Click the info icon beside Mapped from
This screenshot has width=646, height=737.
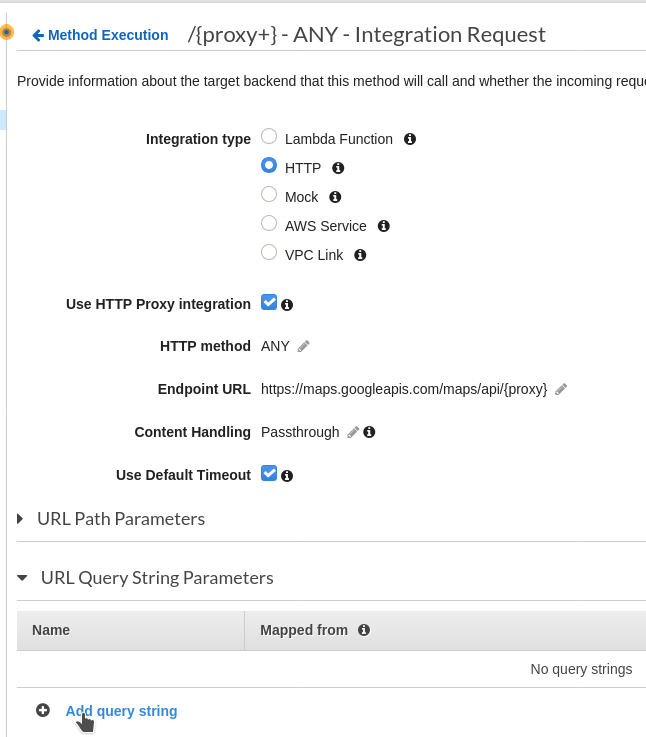click(364, 630)
